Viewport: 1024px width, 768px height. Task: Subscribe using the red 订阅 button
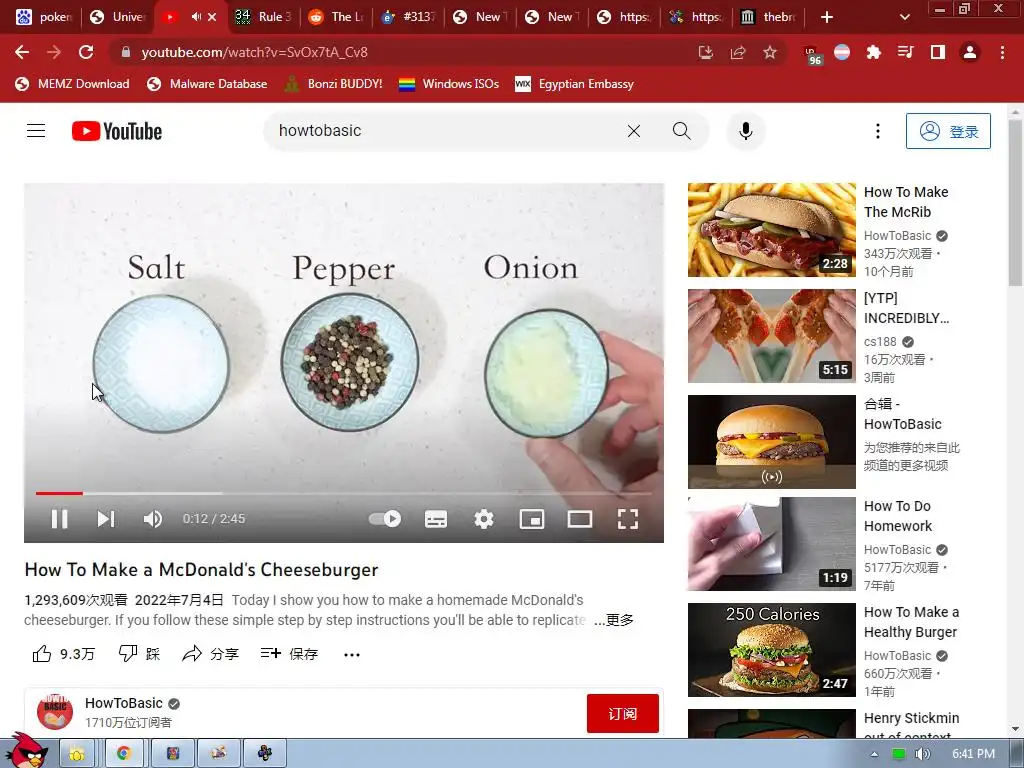click(x=622, y=714)
